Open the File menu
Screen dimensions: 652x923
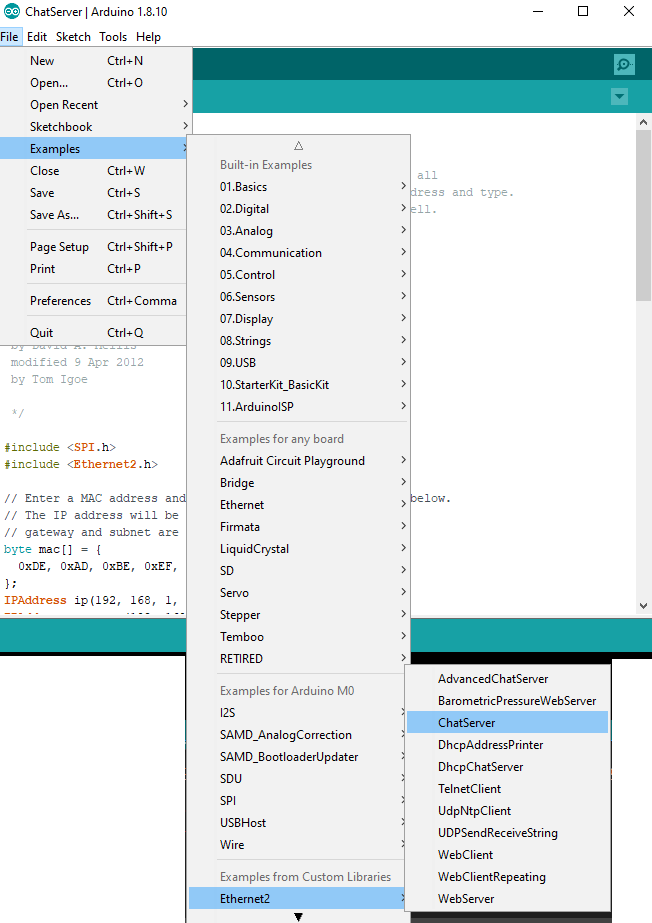coord(9,36)
